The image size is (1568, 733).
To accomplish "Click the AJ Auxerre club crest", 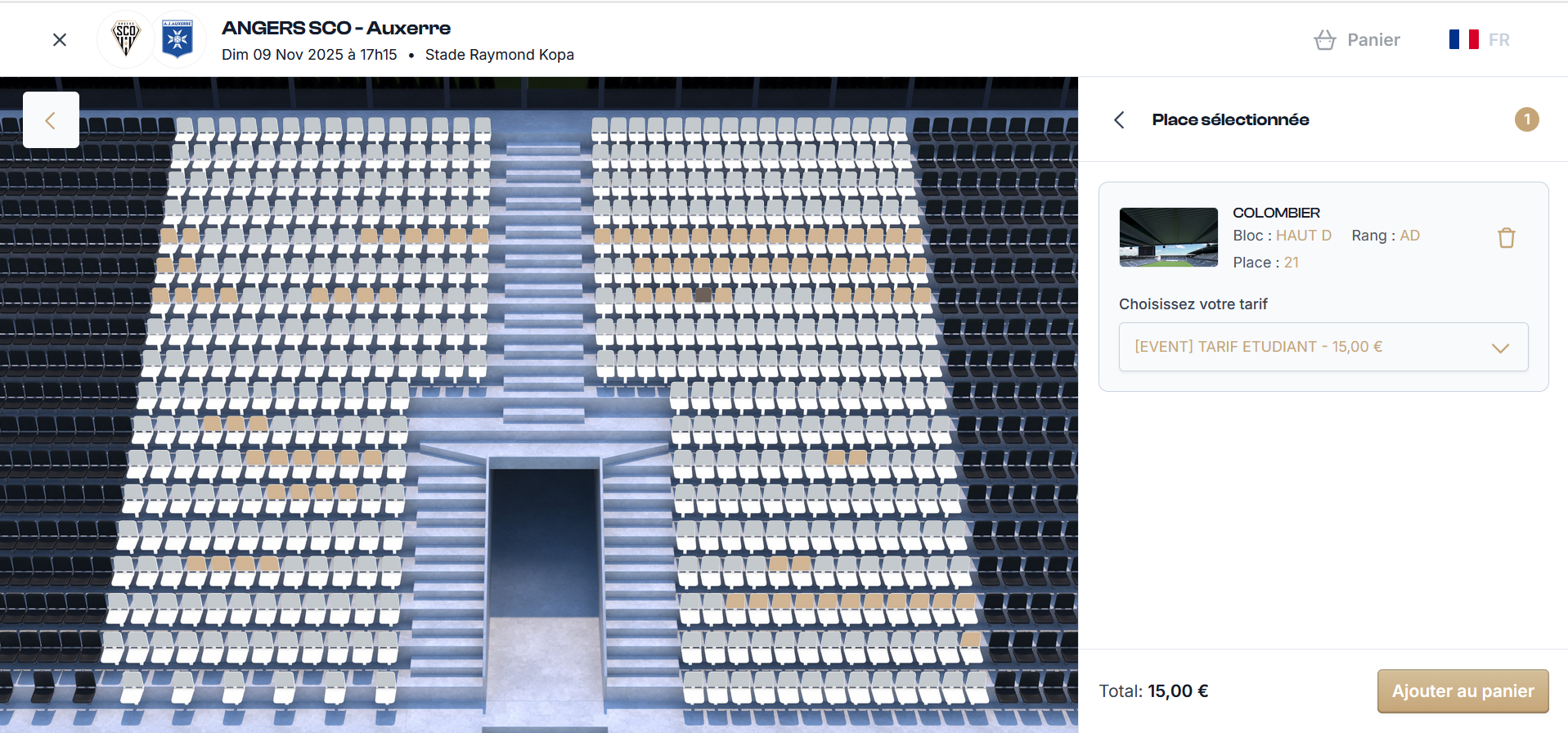I will 177,39.
